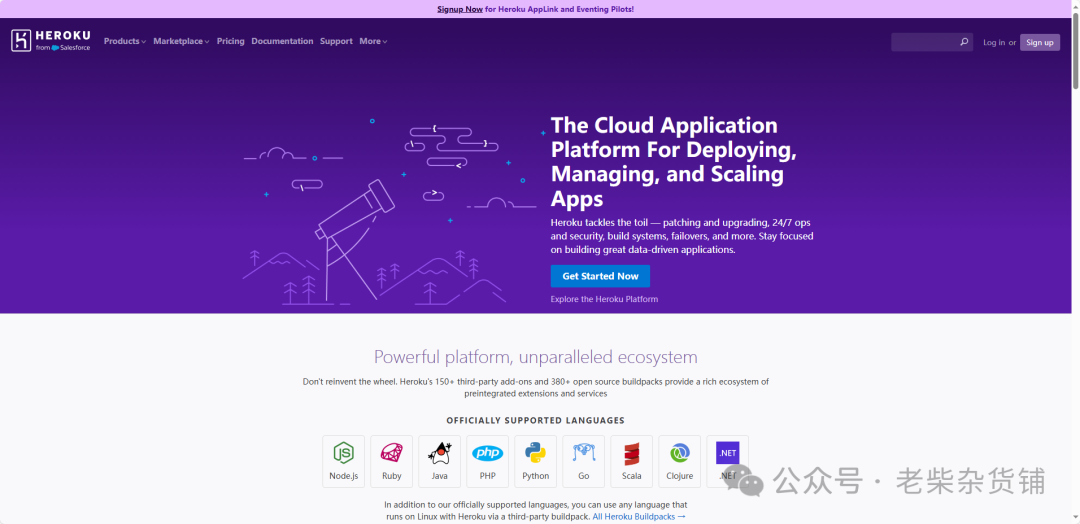This screenshot has width=1080, height=524.
Task: Expand the Marketplace dropdown menu
Action: point(181,41)
